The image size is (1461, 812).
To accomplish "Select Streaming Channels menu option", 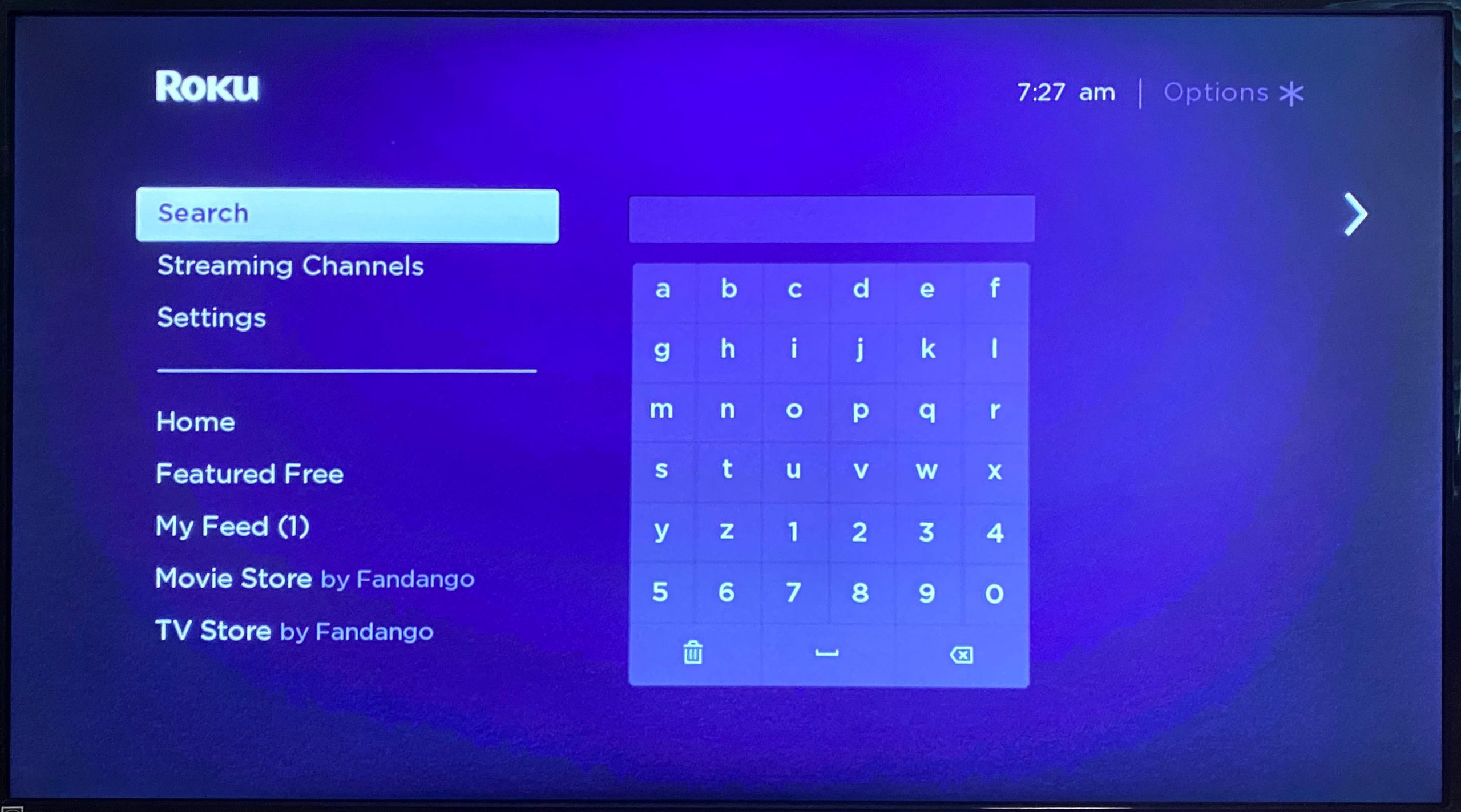I will [291, 264].
